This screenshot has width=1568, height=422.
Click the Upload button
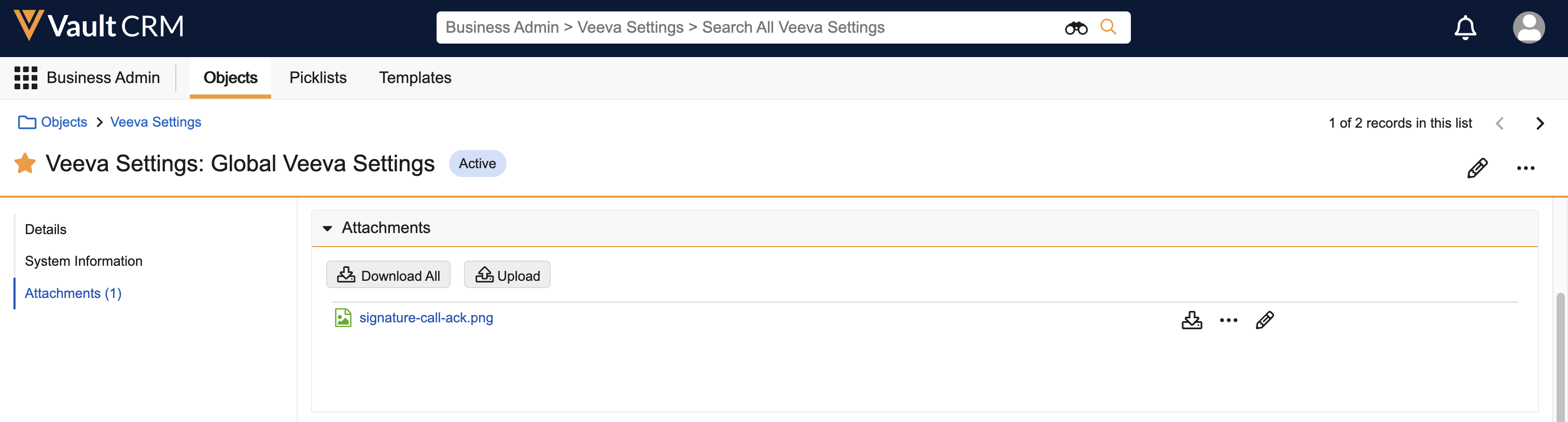pos(507,275)
